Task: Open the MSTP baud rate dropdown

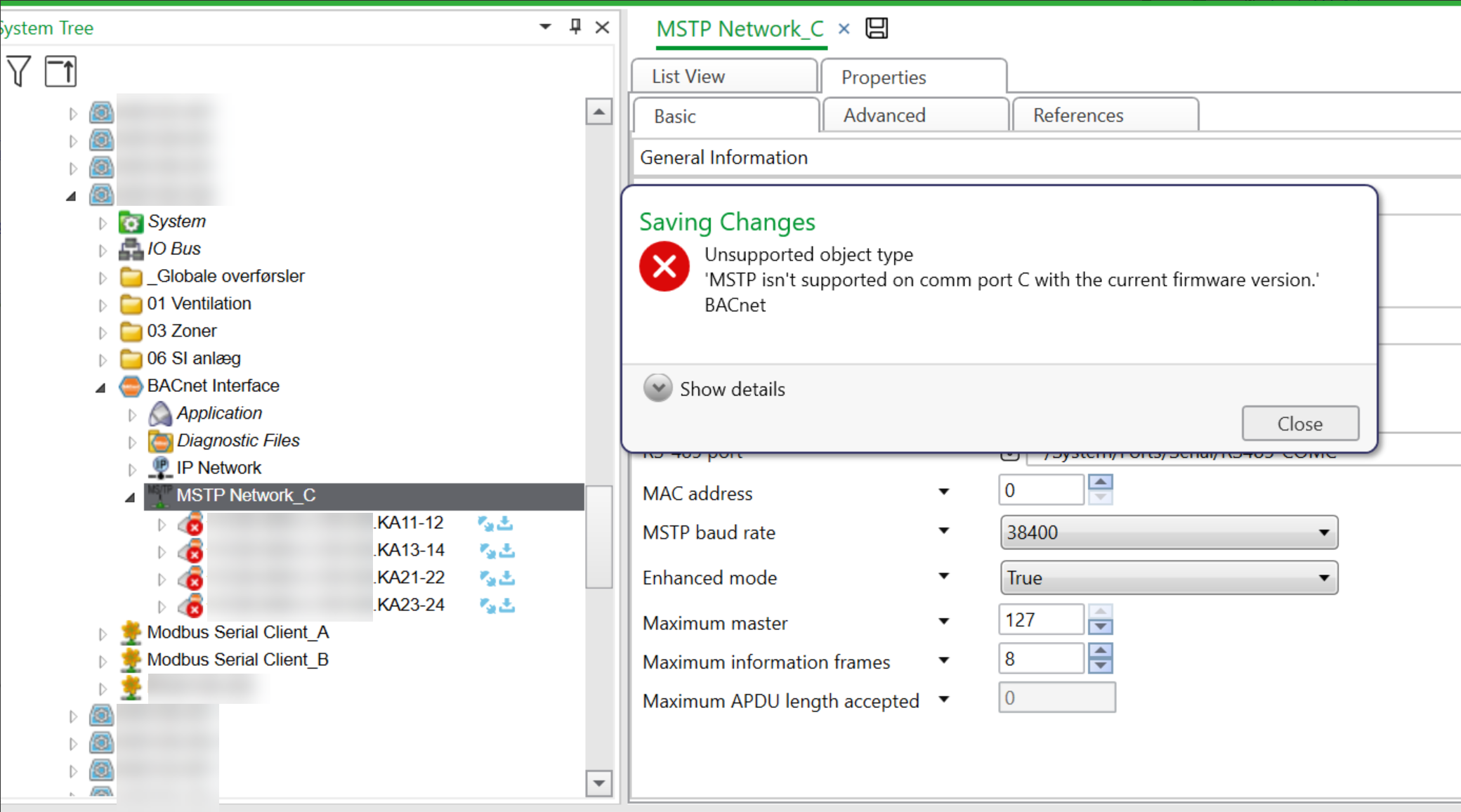Action: (x=1169, y=532)
